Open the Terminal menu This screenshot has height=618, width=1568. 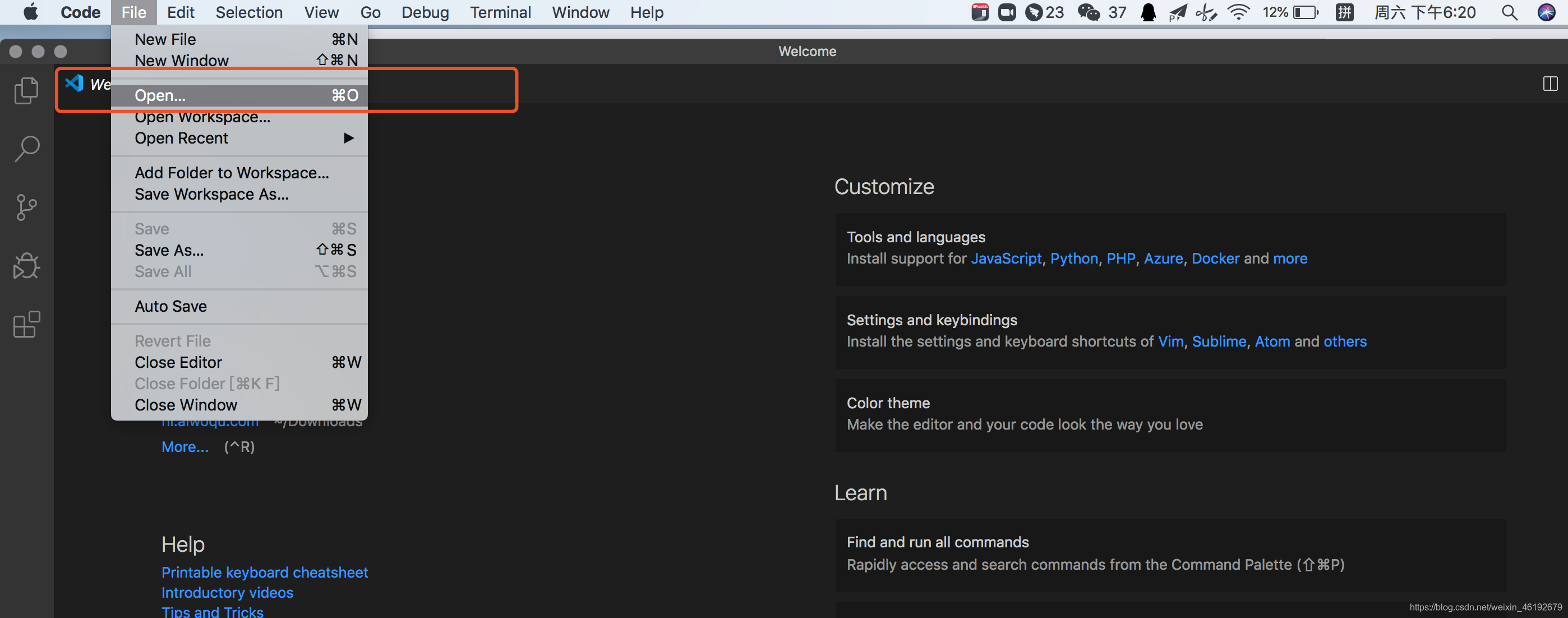(x=500, y=12)
